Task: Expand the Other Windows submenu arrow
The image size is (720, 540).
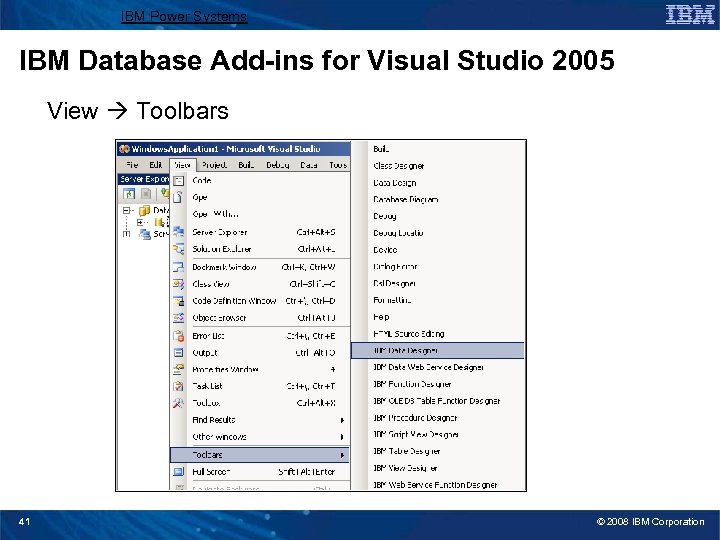Action: coord(342,437)
